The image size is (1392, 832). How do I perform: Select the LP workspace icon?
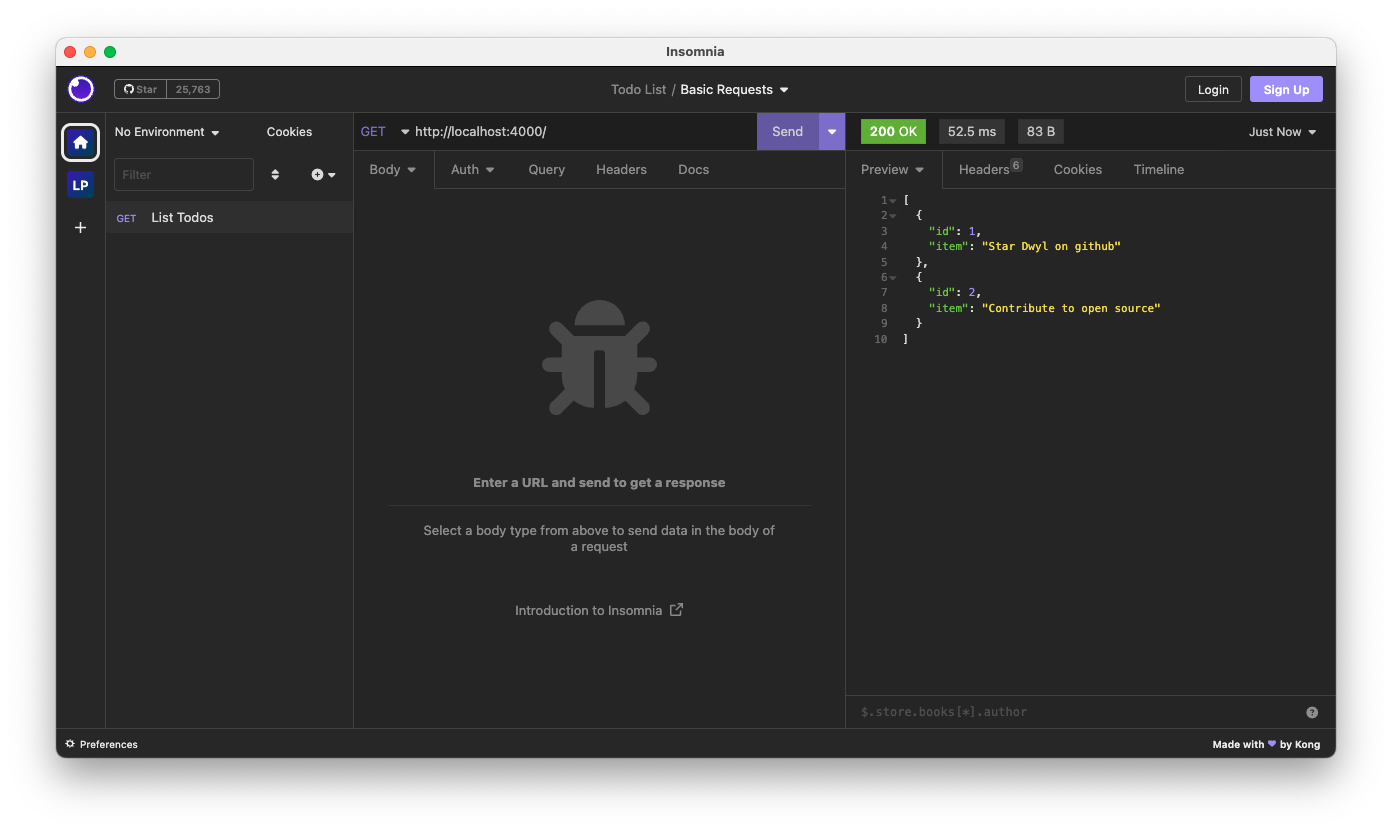click(81, 185)
